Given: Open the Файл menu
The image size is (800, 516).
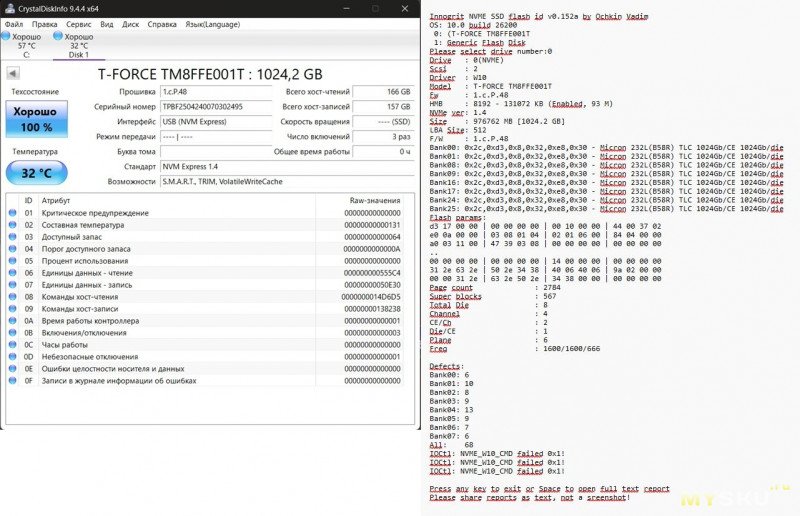Looking at the screenshot, I should pyautogui.click(x=14, y=24).
